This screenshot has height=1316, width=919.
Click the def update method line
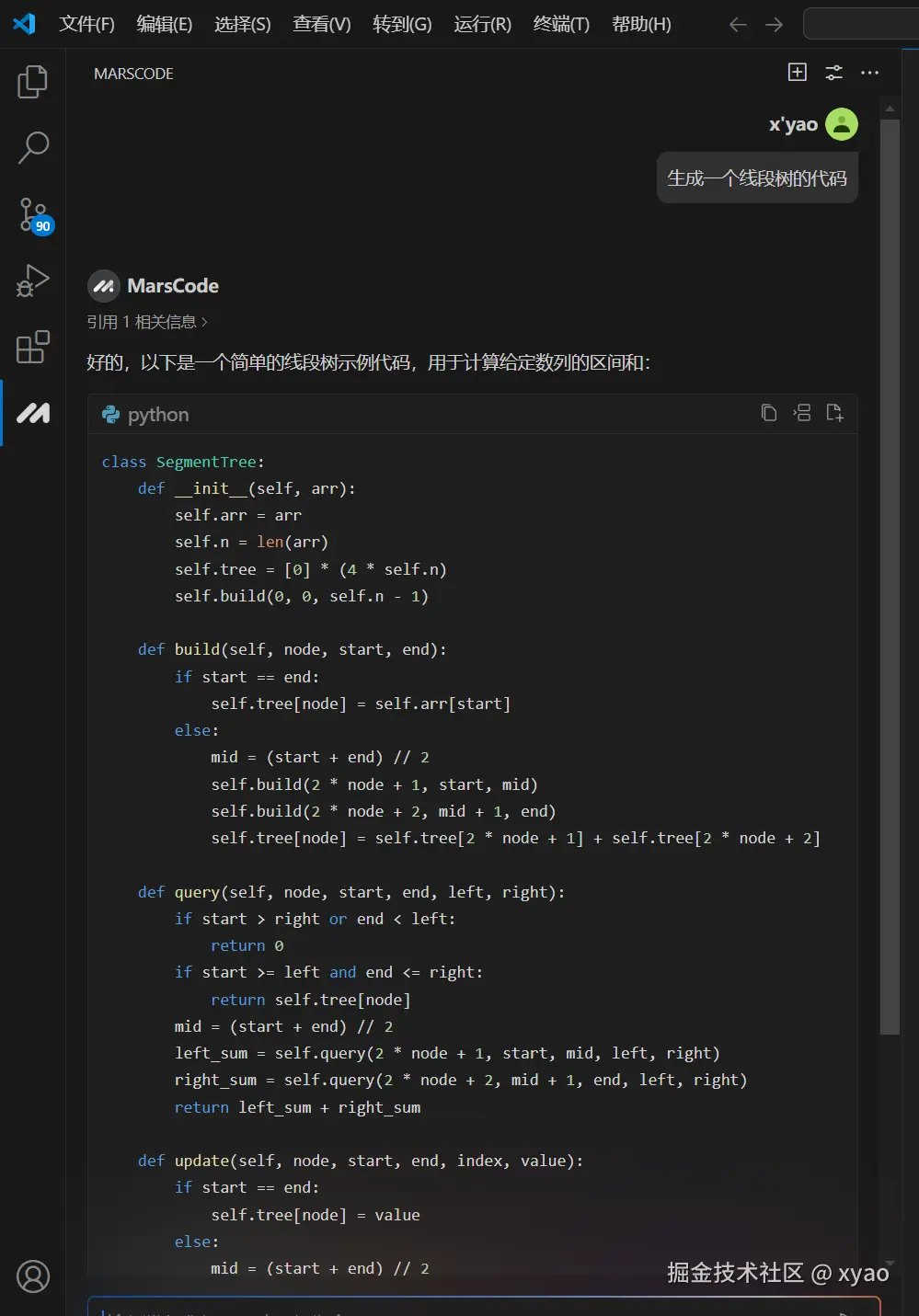pos(361,1161)
